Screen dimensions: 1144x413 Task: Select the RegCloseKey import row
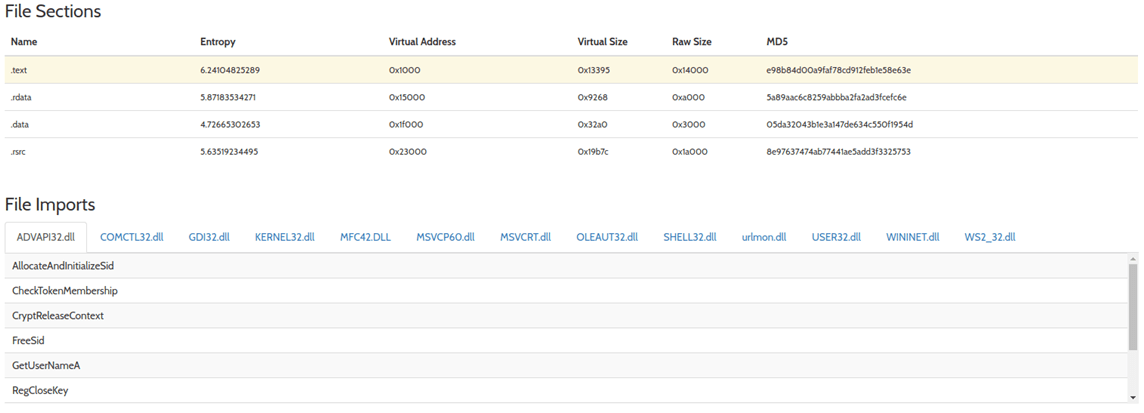click(x=566, y=390)
